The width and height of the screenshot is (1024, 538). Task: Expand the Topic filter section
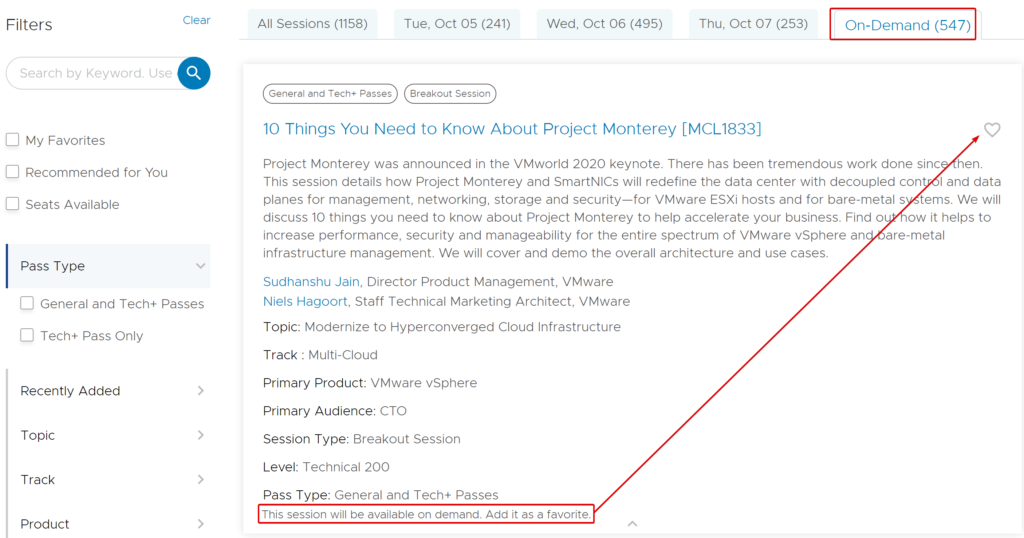[200, 435]
